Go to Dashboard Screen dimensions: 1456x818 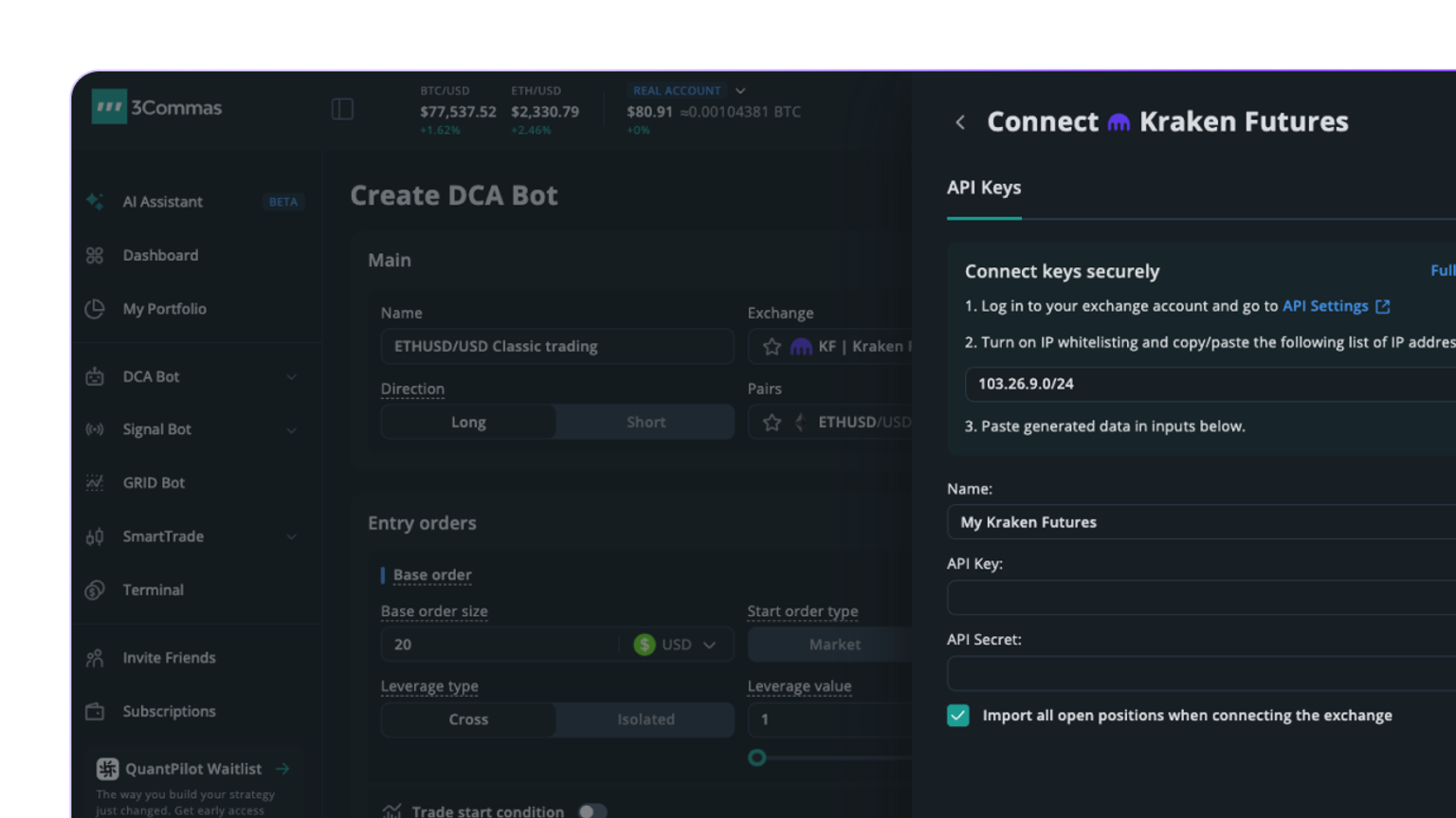(160, 255)
